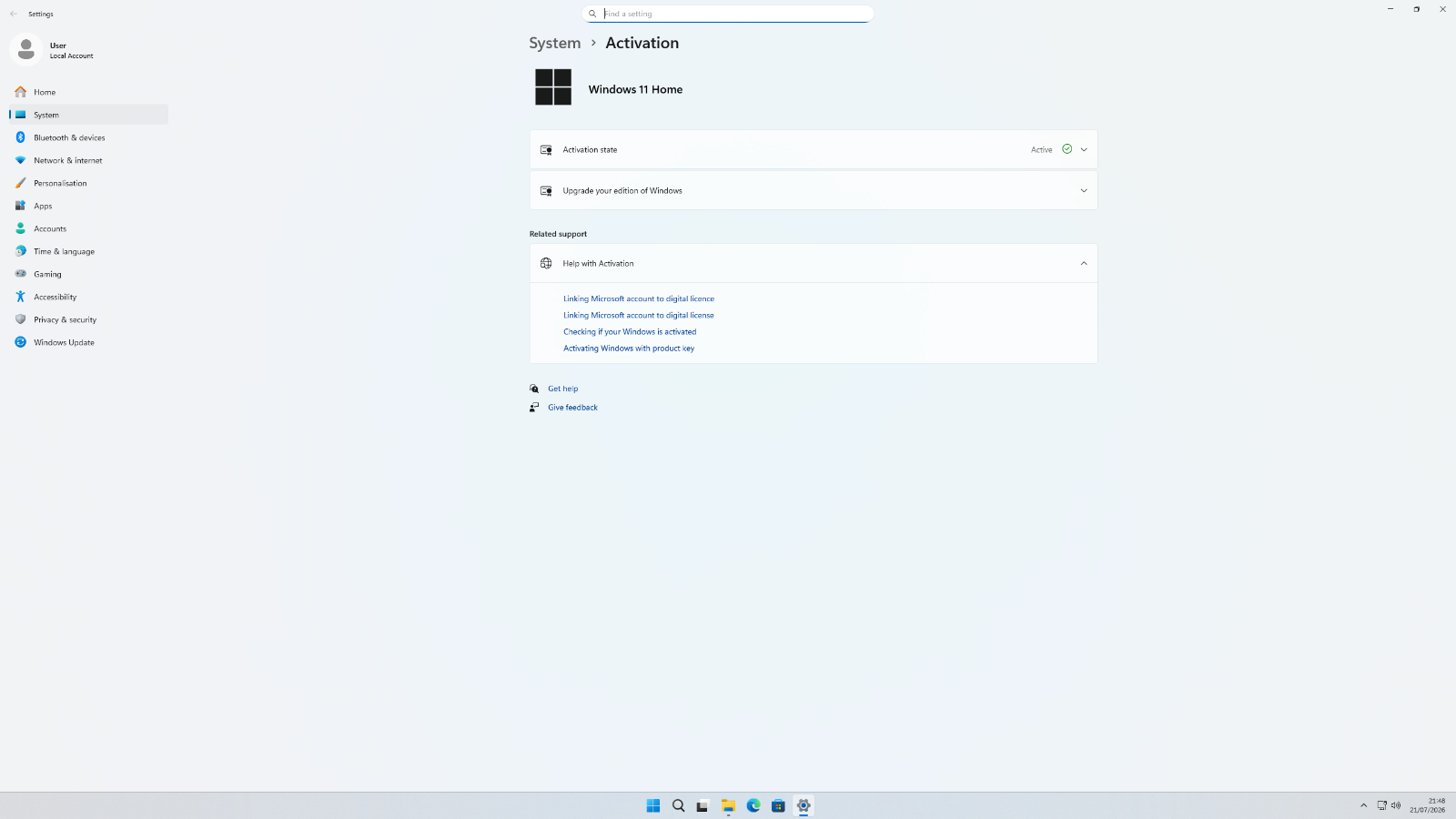This screenshot has height=819, width=1456.
Task: Open 'Linking Microsoft account to digital licence' link
Action: tap(639, 298)
